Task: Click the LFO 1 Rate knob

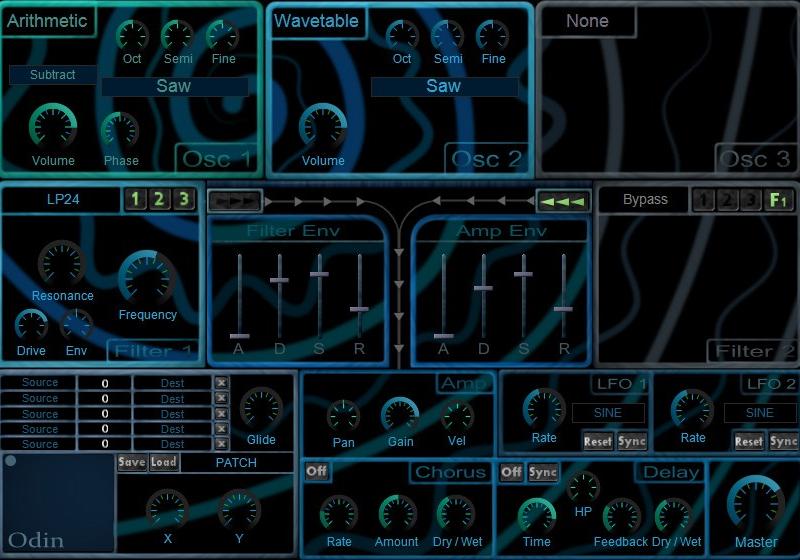Action: [x=544, y=410]
